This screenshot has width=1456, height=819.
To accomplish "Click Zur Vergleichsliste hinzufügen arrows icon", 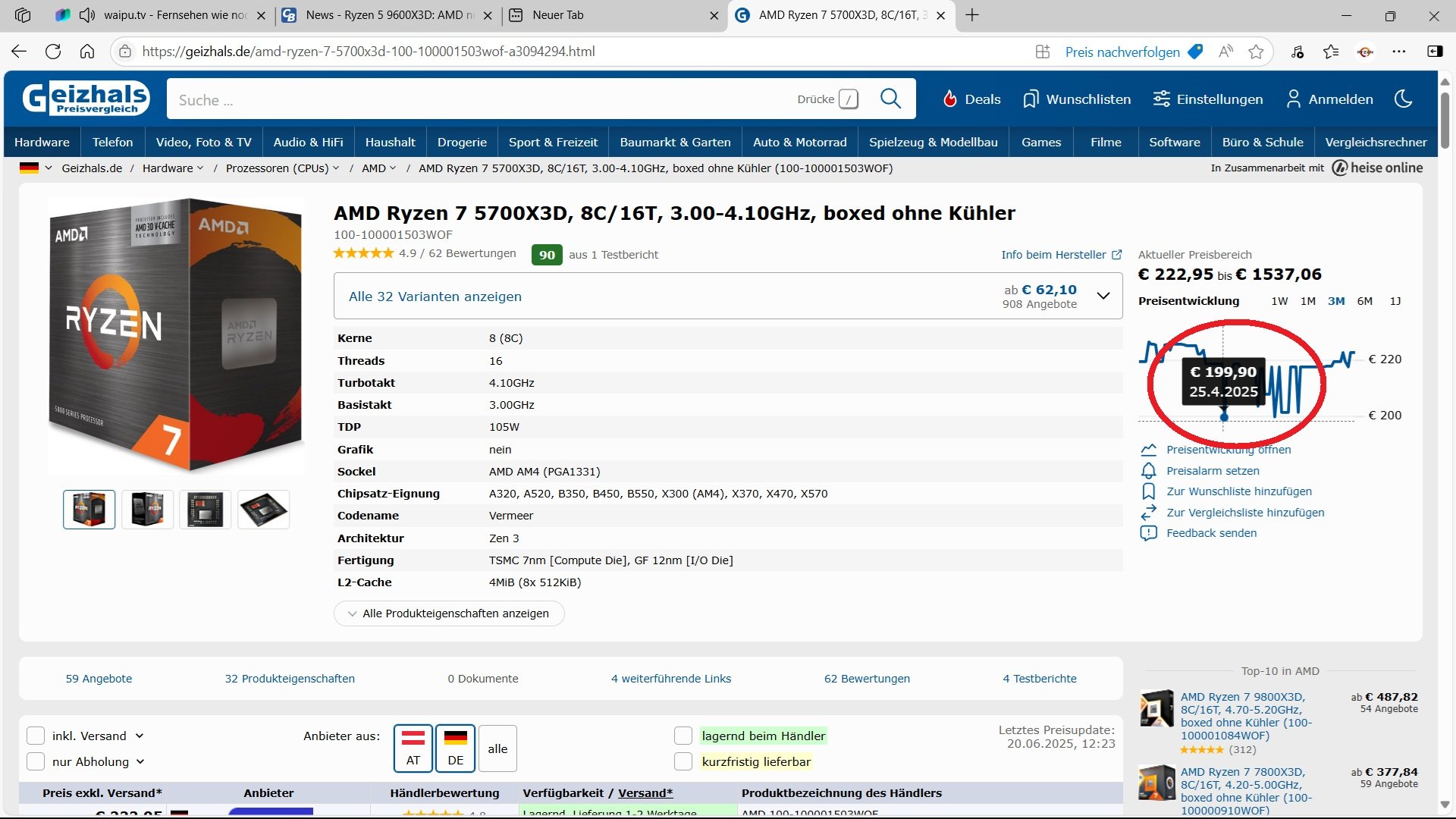I will click(x=1149, y=513).
